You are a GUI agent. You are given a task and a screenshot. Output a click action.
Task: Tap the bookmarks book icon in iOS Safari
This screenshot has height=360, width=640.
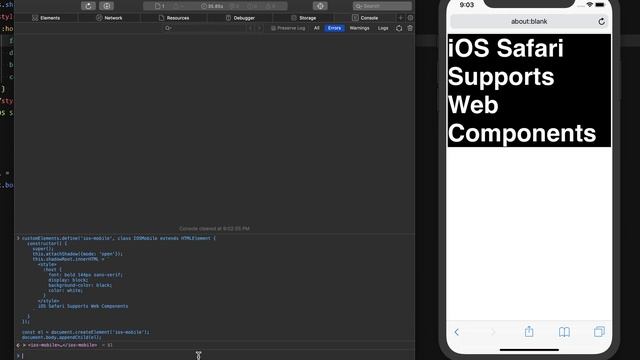564,332
